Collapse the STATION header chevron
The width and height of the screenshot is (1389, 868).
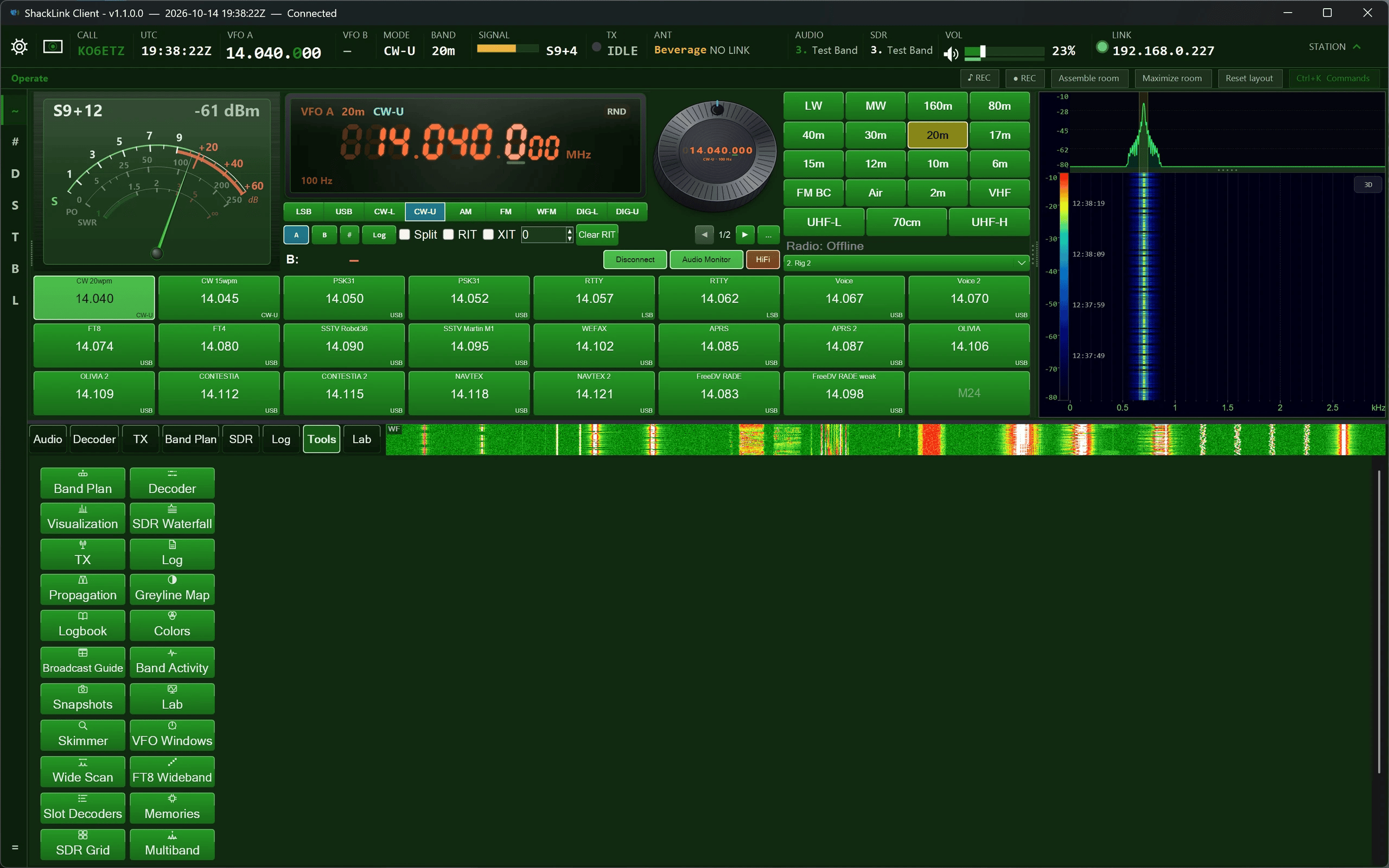pyautogui.click(x=1357, y=47)
